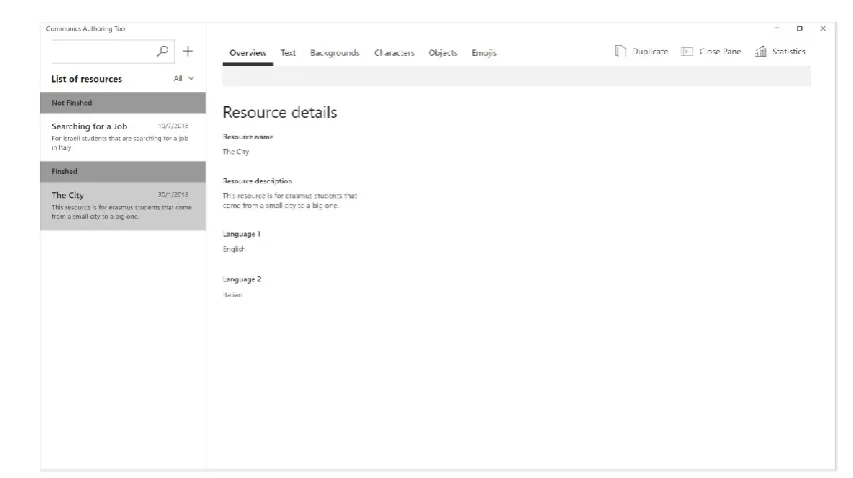Click the chevron next to All
The height and width of the screenshot is (478, 853).
(x=191, y=78)
